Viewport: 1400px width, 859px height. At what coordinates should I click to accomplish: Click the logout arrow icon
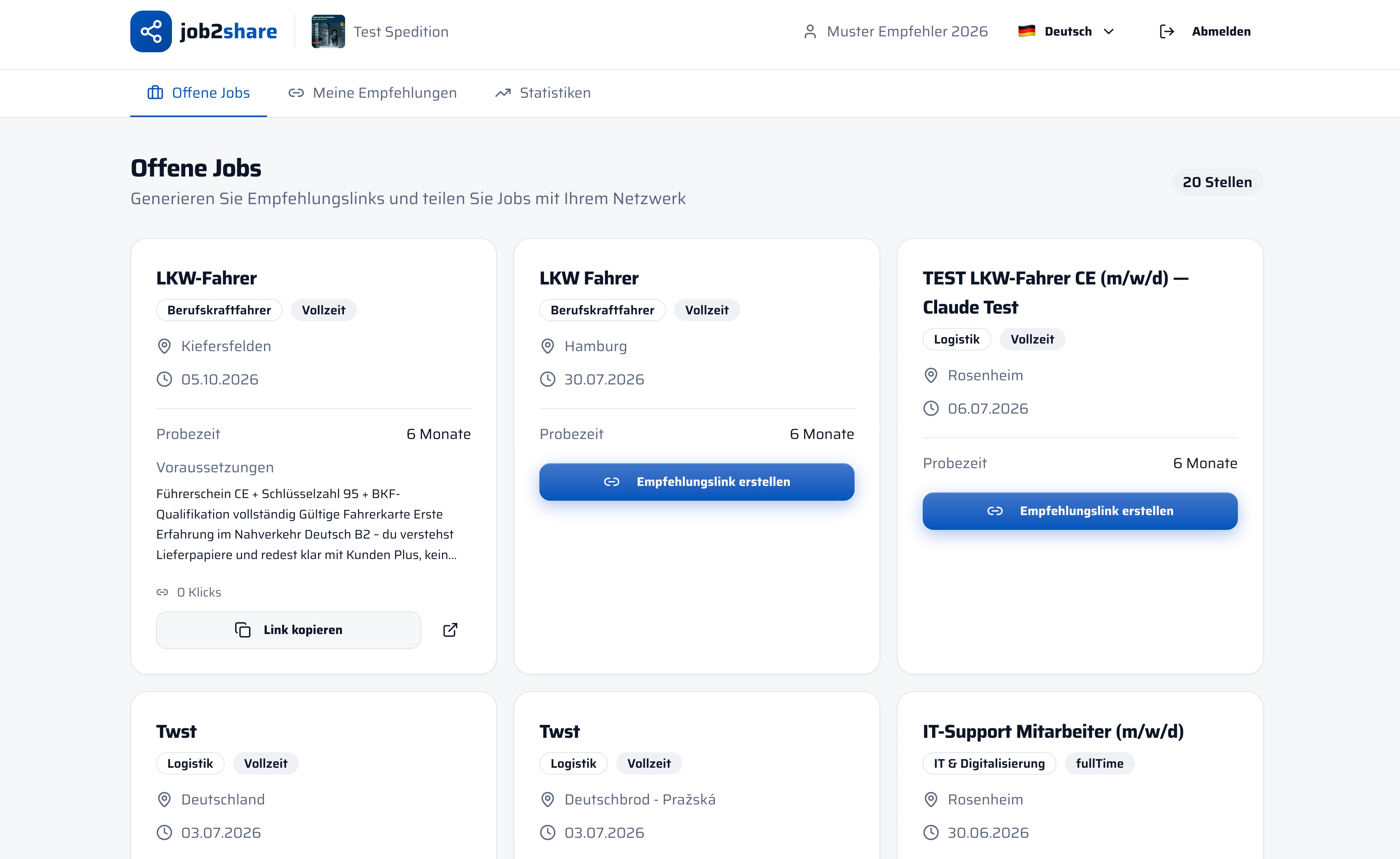click(1167, 31)
